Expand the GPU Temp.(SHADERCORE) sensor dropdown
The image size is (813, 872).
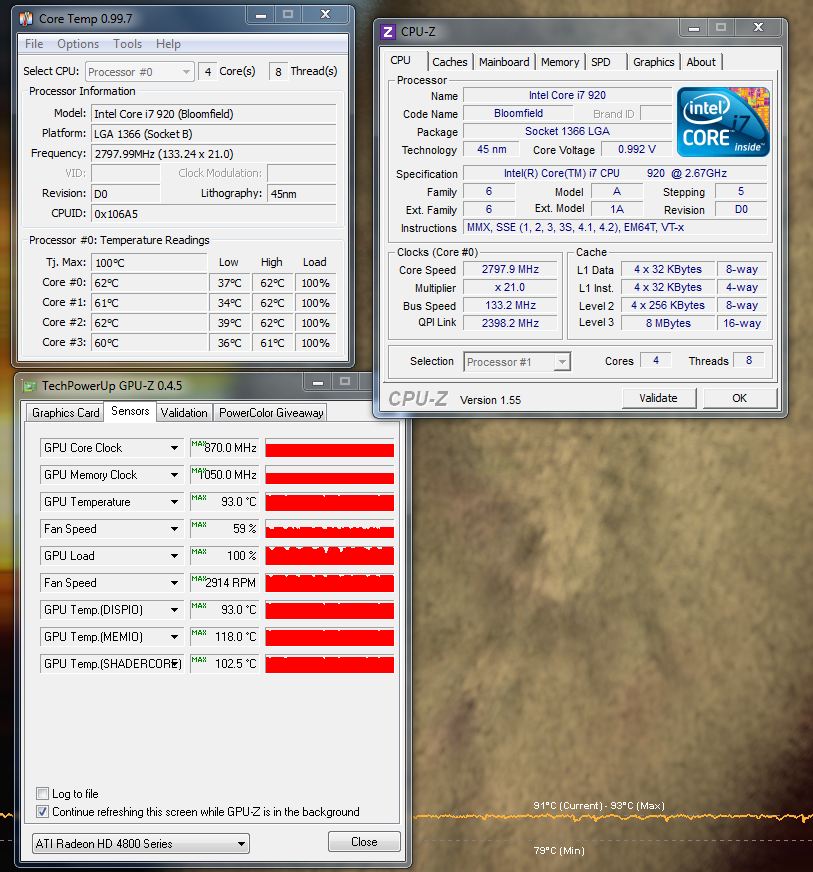pos(175,664)
